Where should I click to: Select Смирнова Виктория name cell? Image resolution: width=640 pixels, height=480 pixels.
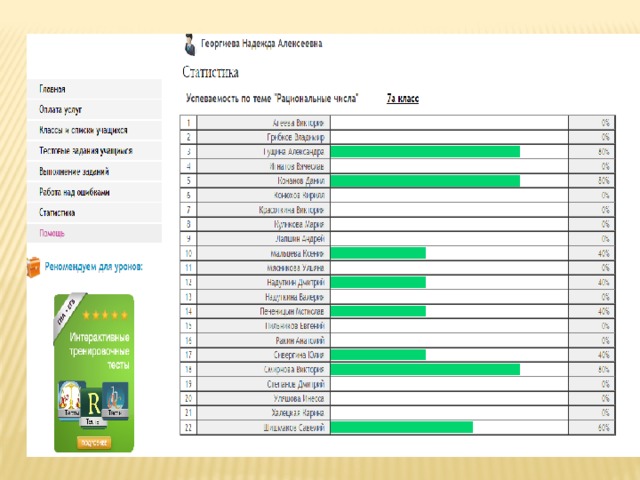click(264, 370)
